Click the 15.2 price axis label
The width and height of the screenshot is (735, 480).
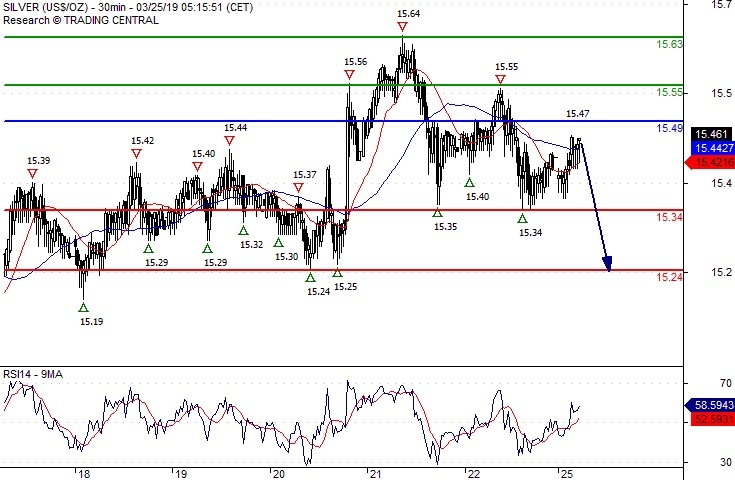click(x=721, y=272)
